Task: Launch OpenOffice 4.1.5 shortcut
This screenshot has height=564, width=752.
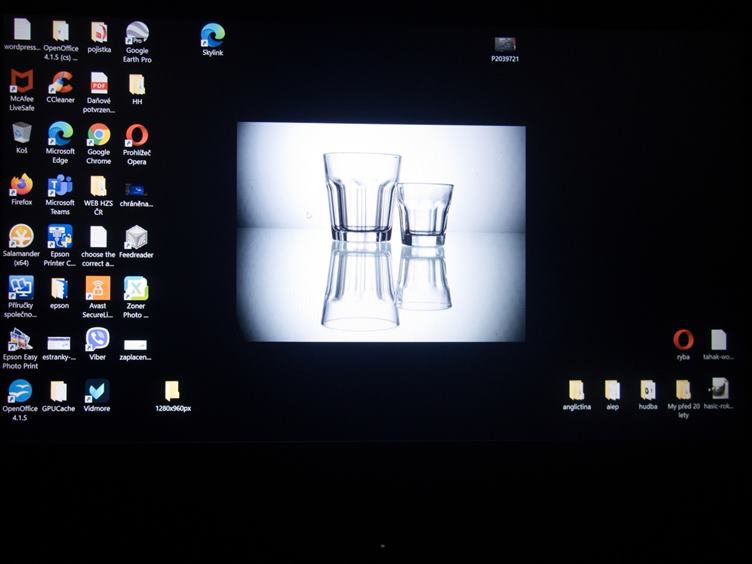Action: coord(20,391)
